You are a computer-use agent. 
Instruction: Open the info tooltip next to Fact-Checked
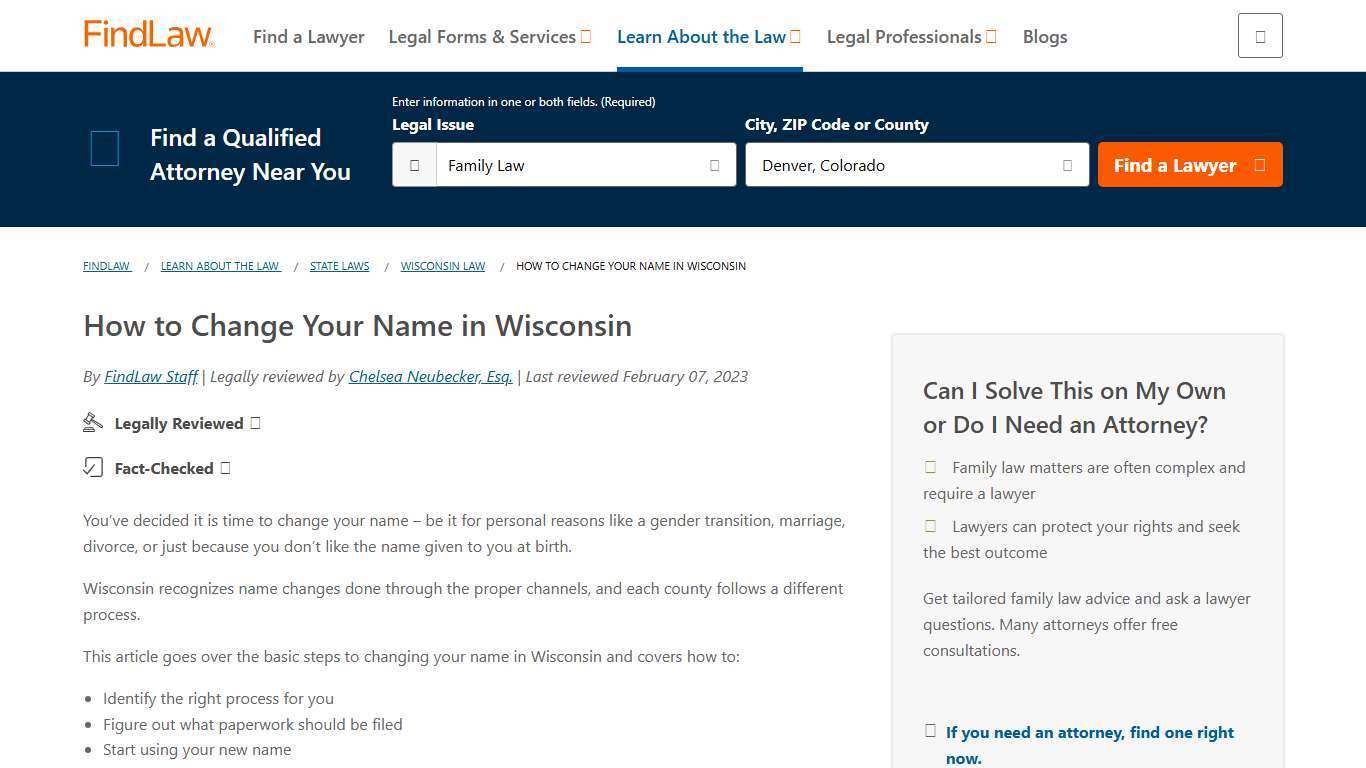(x=225, y=467)
